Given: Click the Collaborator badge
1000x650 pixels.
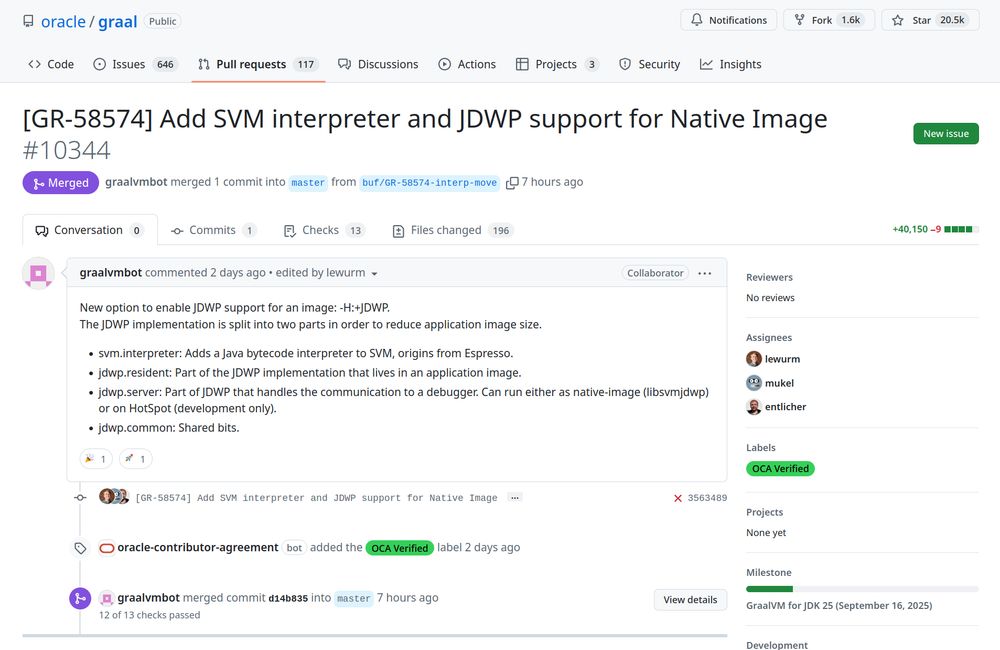Looking at the screenshot, I should [x=655, y=273].
